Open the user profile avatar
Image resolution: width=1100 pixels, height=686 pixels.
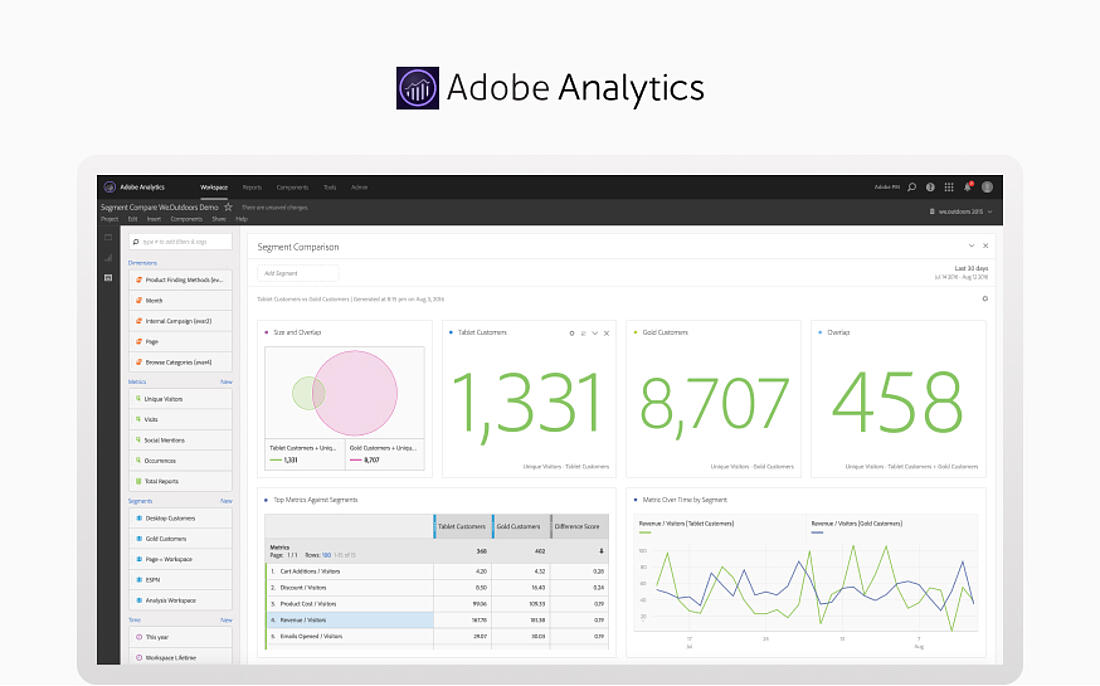tap(987, 187)
